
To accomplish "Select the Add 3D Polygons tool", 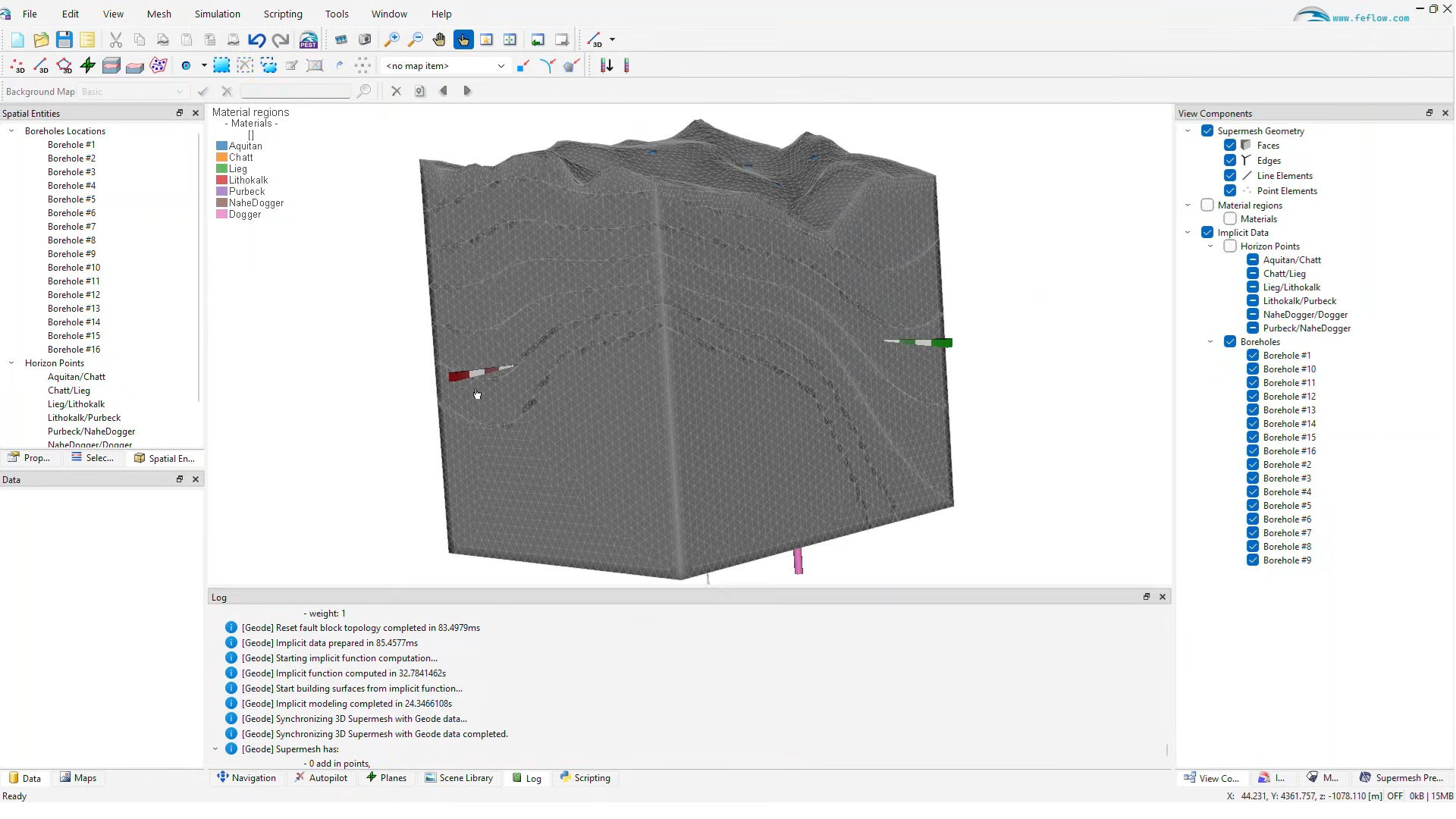I will [x=64, y=66].
